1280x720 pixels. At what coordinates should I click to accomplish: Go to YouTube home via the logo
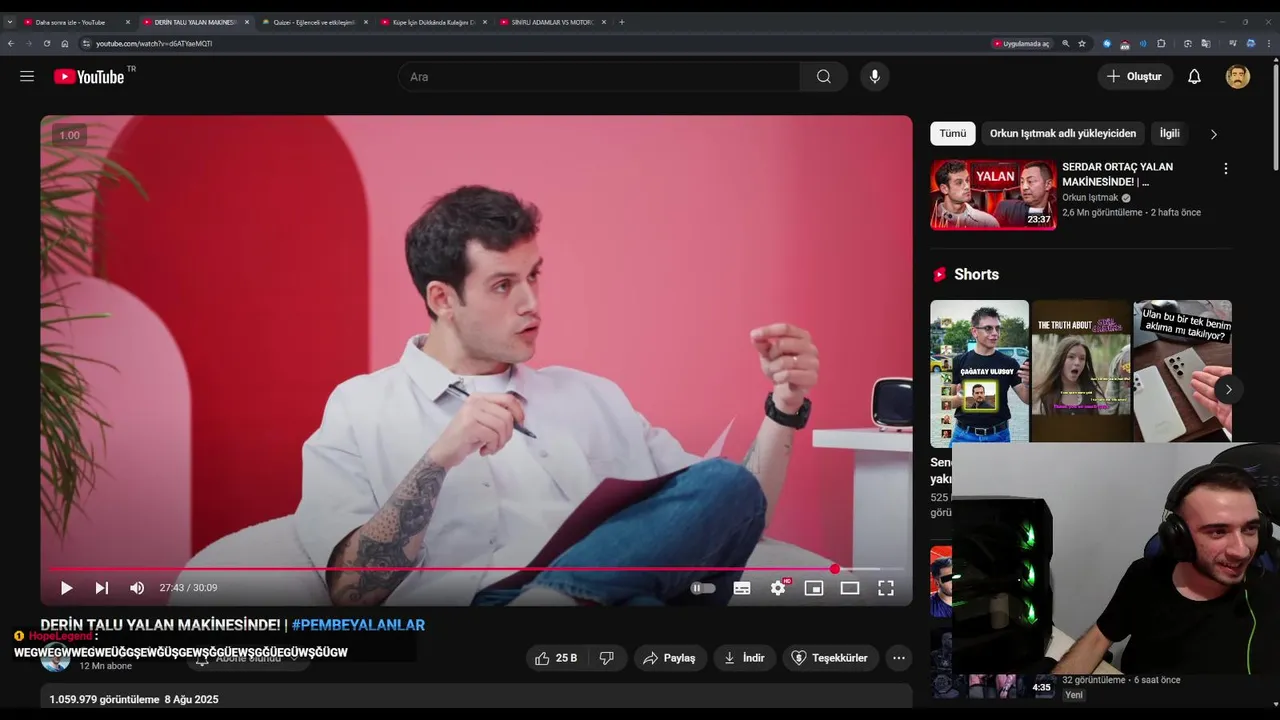click(x=89, y=77)
